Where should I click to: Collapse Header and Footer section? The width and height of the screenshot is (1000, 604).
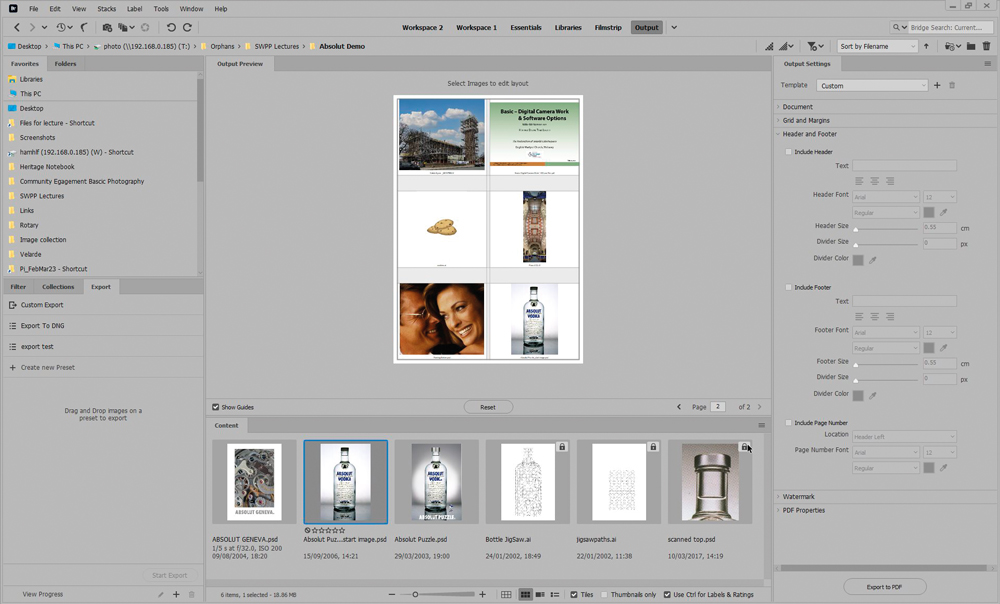pos(809,134)
